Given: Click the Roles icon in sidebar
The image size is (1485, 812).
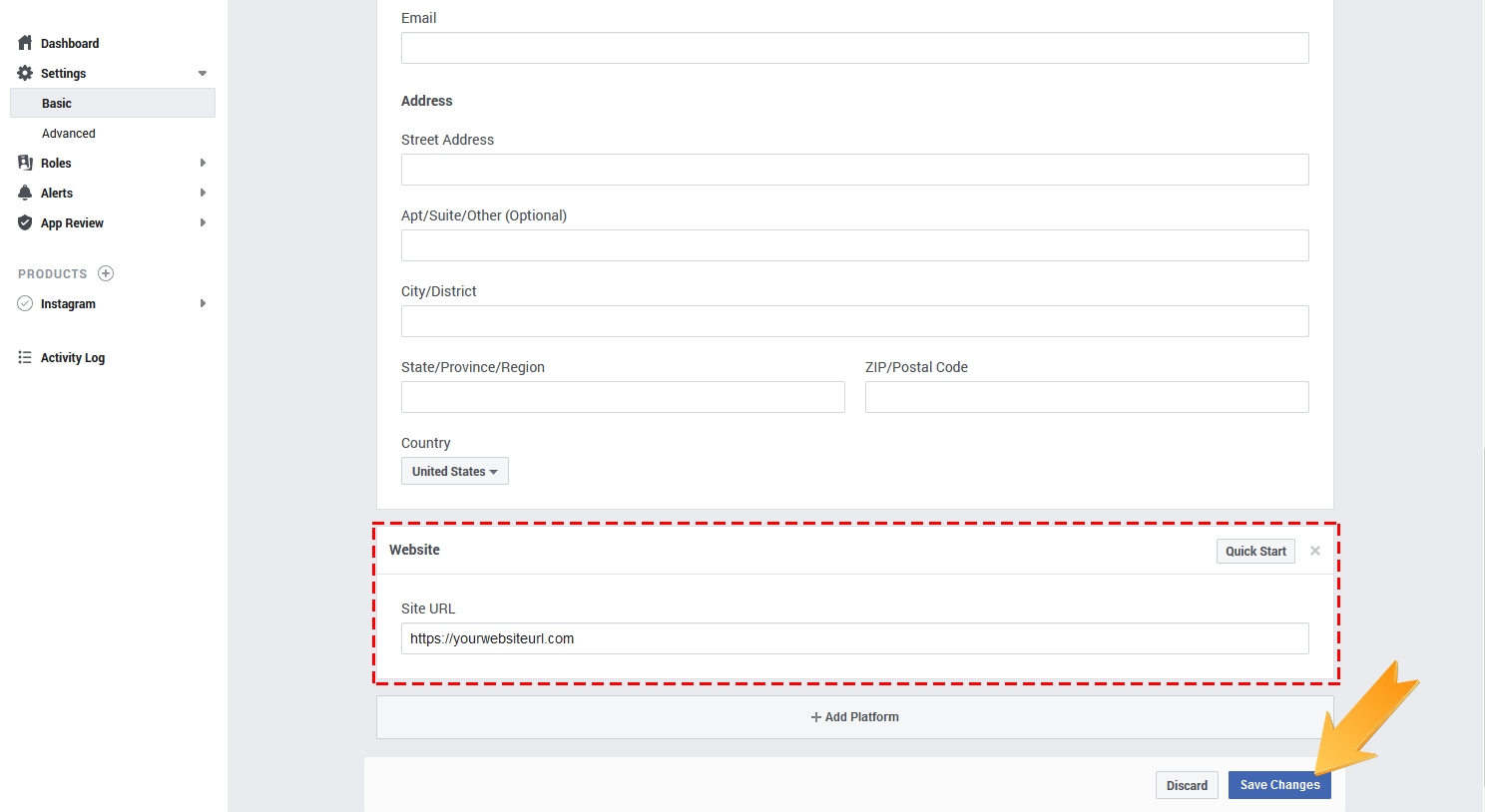Looking at the screenshot, I should point(25,163).
